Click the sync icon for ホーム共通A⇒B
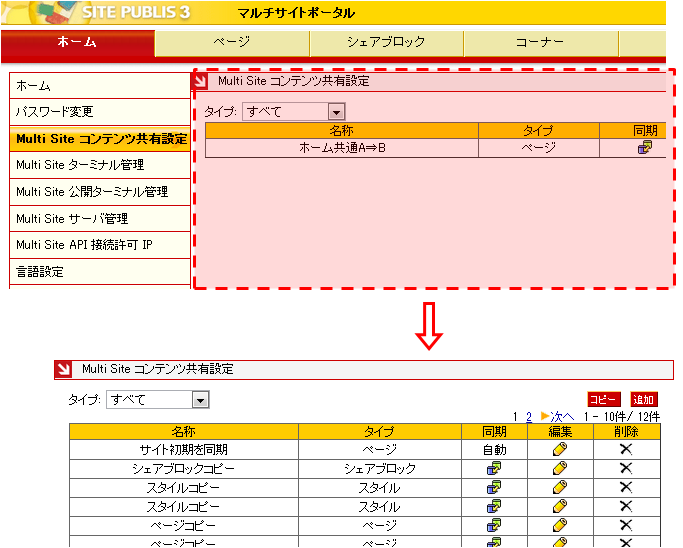Screen dimensions: 683x548 645,148
